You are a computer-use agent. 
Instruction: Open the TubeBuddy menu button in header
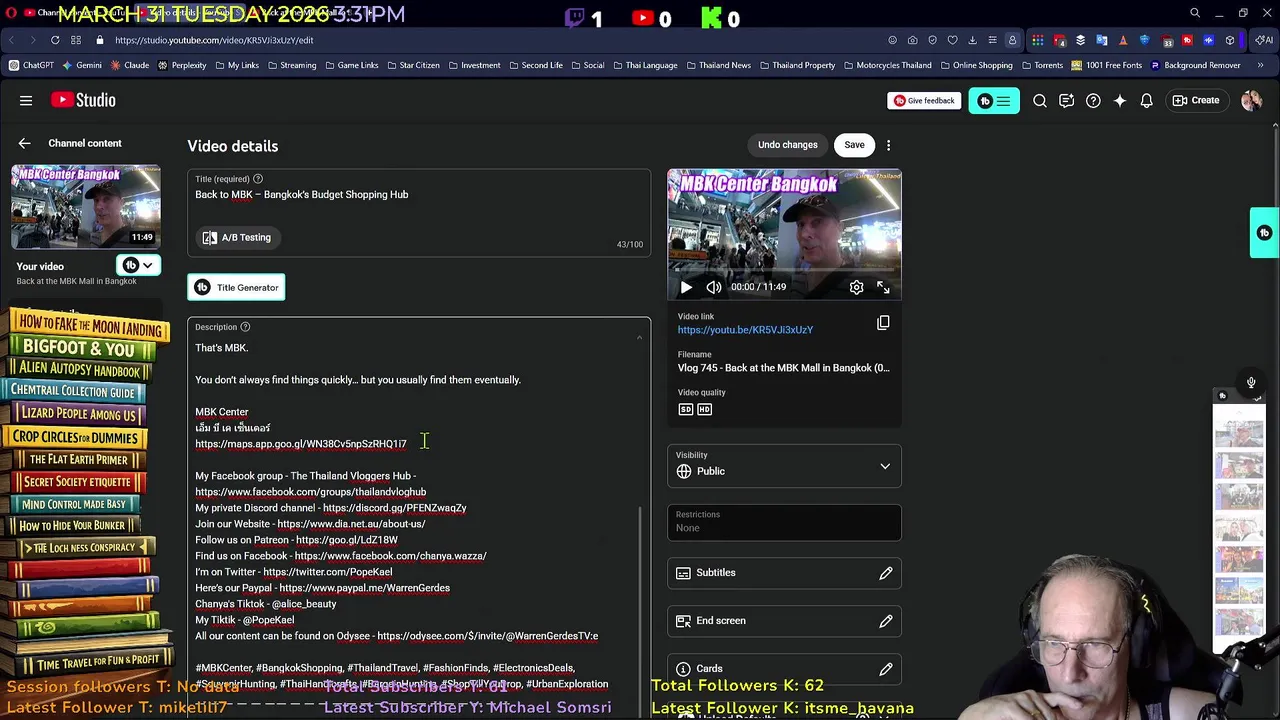point(994,101)
